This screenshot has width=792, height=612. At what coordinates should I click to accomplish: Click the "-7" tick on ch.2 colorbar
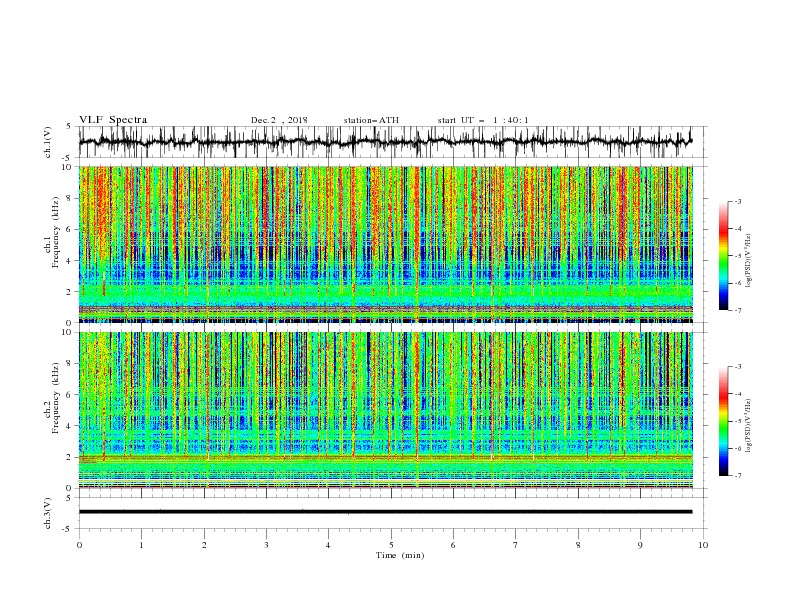[x=738, y=476]
